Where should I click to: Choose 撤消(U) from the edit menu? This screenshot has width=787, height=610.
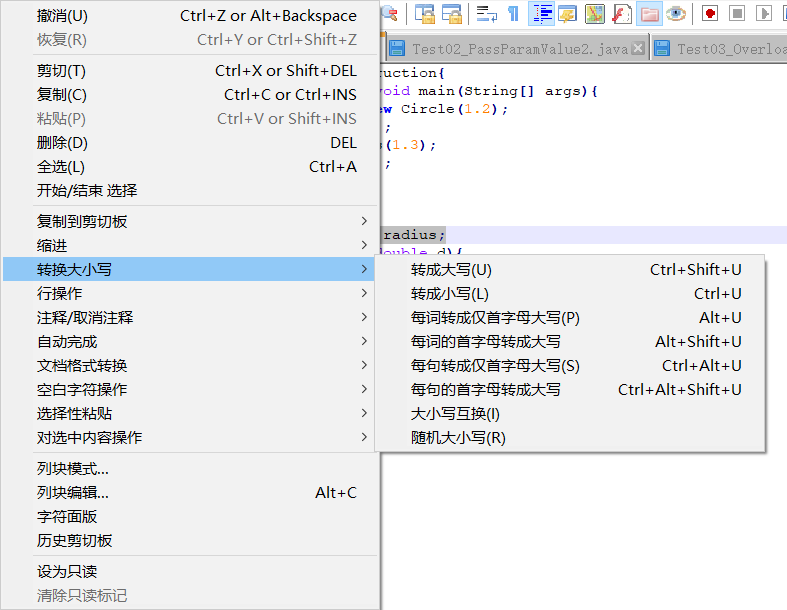190,16
